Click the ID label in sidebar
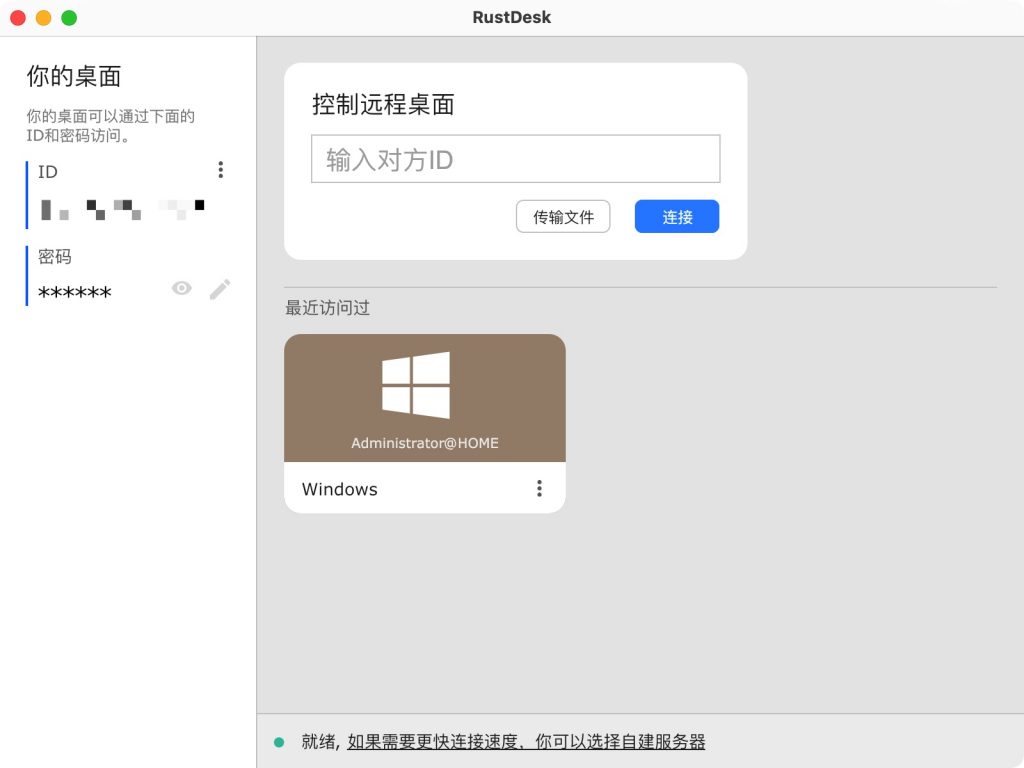This screenshot has width=1024, height=768. click(48, 172)
